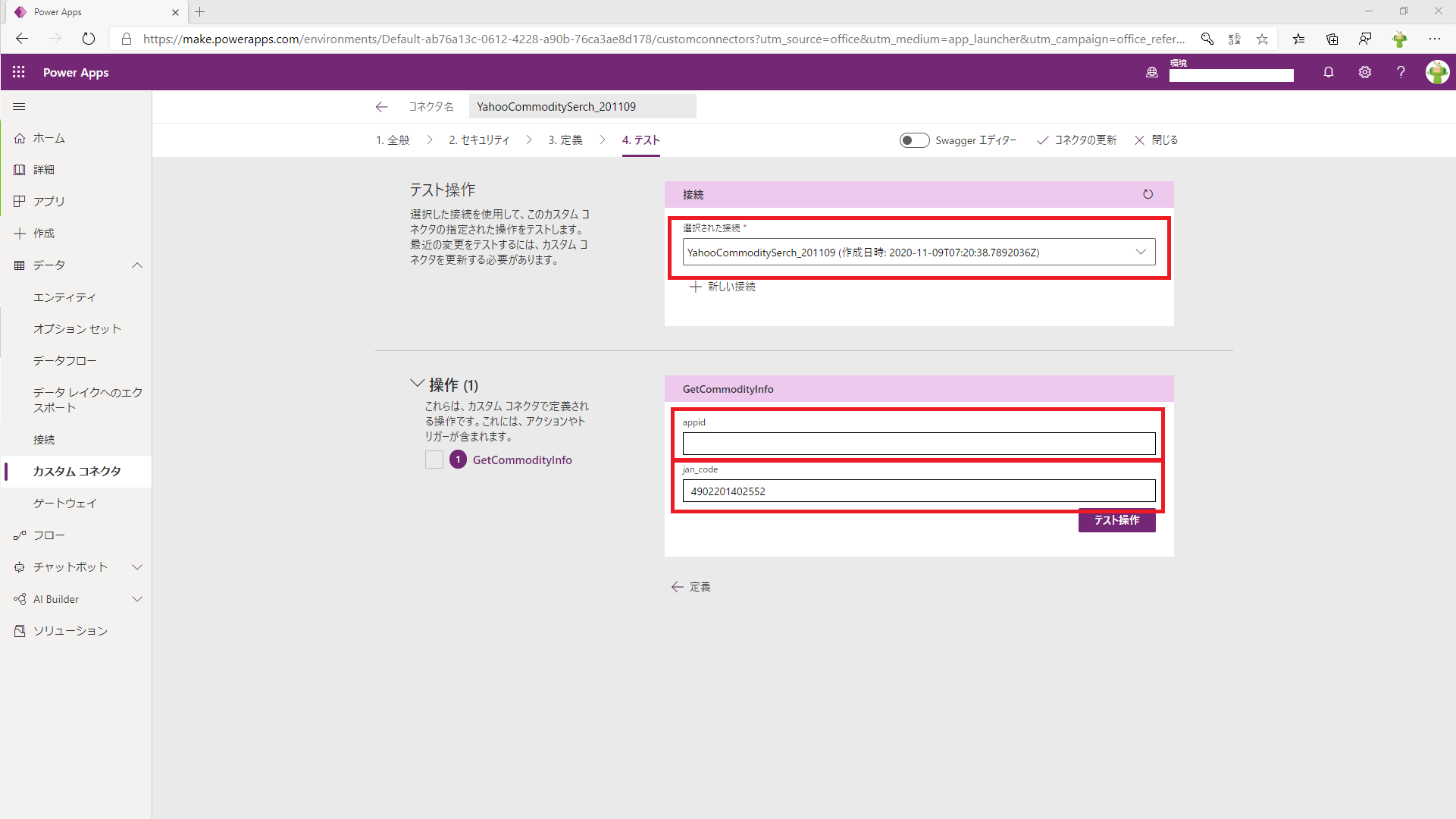This screenshot has width=1456, height=819.
Task: Refresh the connections list
Action: (1148, 194)
